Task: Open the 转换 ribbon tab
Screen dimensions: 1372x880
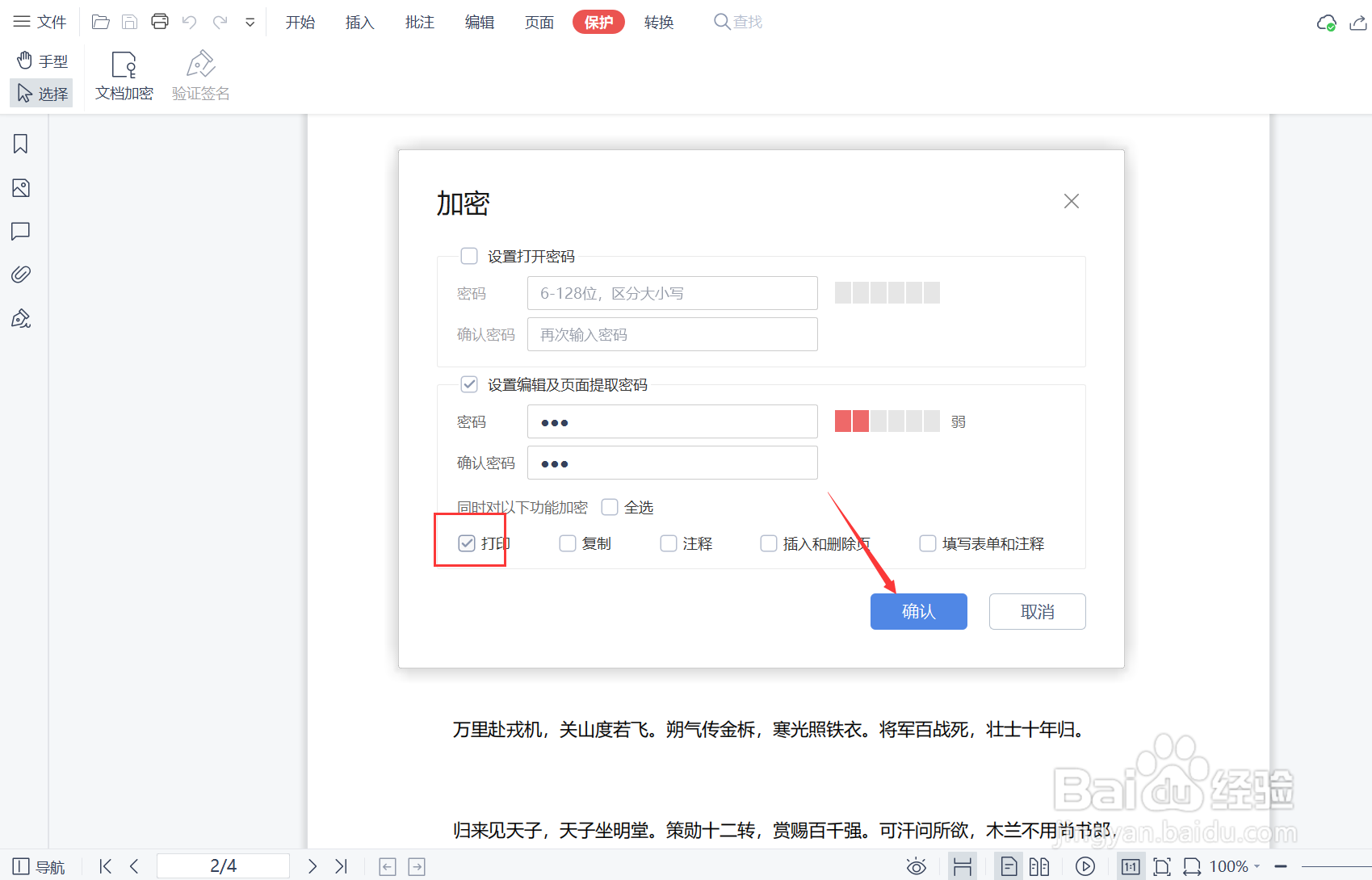Action: pyautogui.click(x=658, y=22)
